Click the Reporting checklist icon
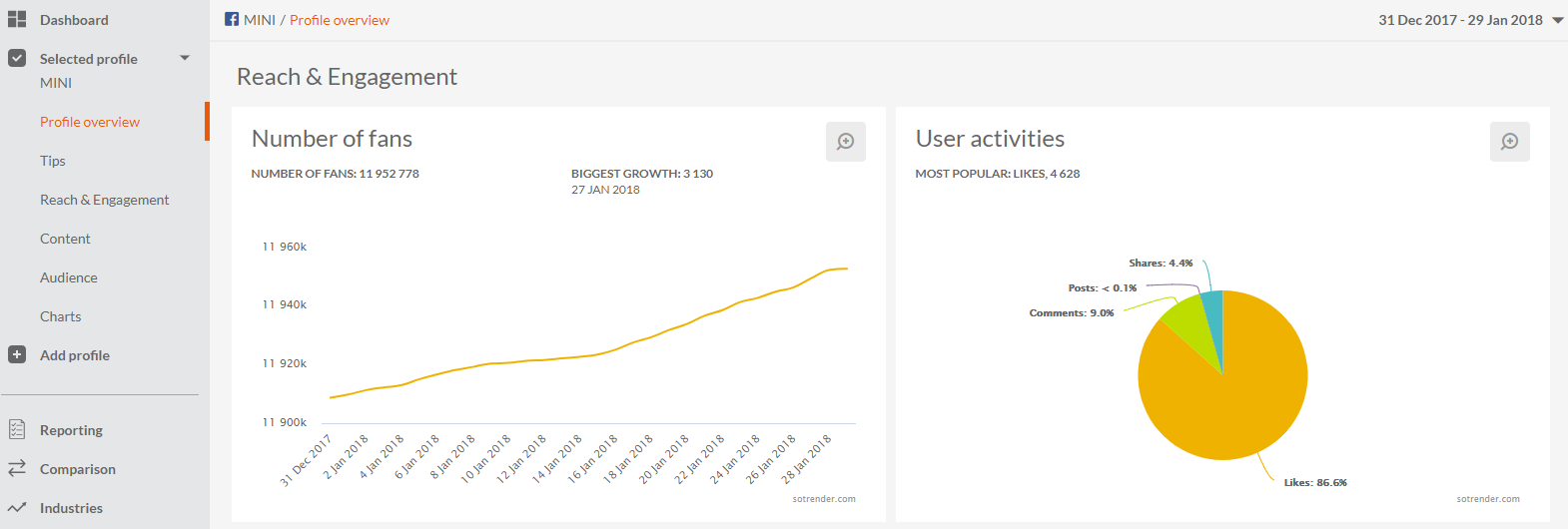 coord(17,430)
